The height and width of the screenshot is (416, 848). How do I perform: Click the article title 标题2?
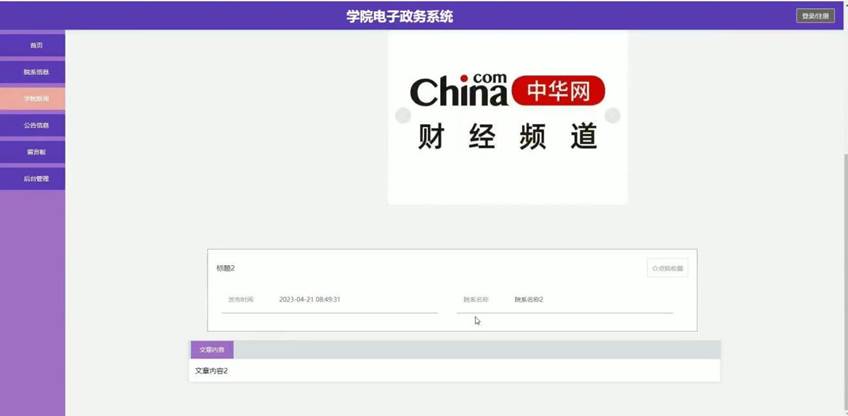point(226,268)
